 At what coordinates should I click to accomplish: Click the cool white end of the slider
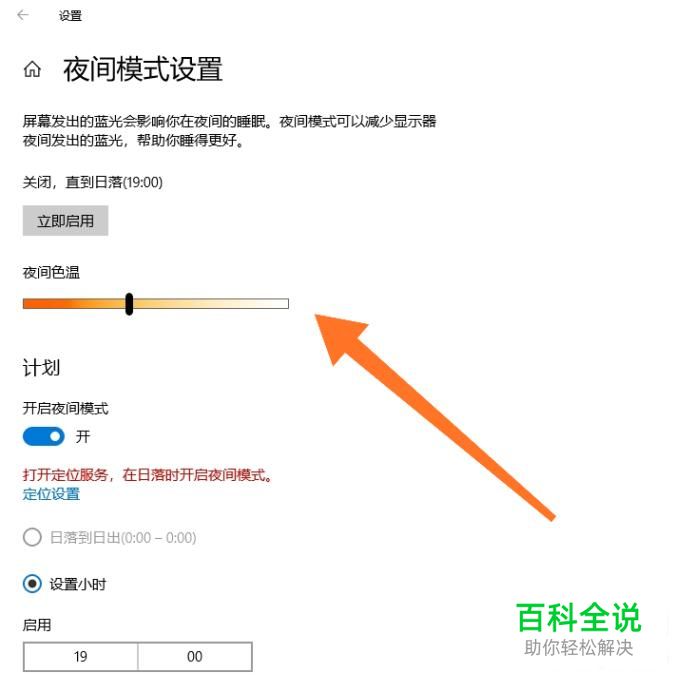click(282, 304)
